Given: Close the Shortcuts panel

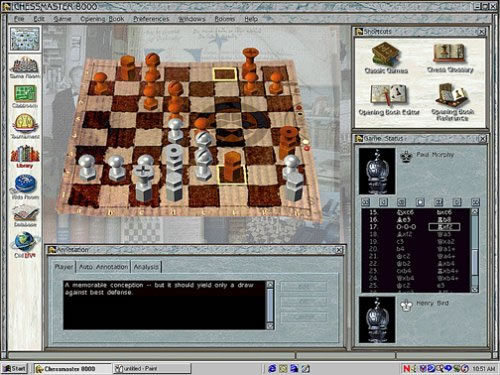Looking at the screenshot, I should (482, 32).
